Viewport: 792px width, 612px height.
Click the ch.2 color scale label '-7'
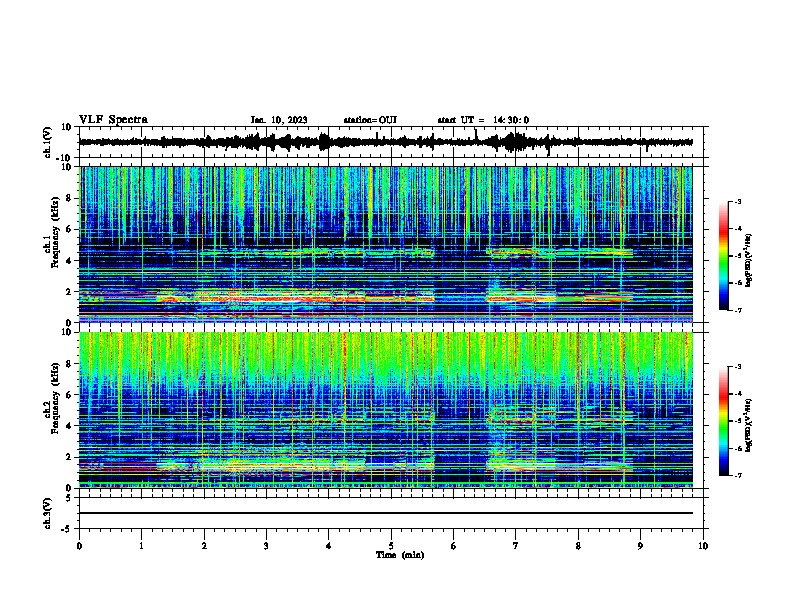(737, 475)
